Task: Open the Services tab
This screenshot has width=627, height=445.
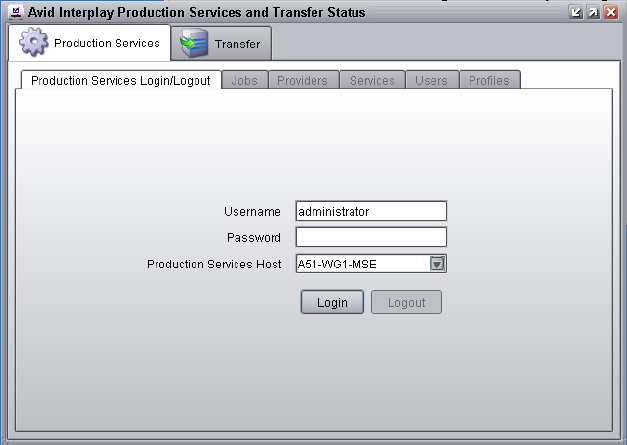Action: point(372,80)
